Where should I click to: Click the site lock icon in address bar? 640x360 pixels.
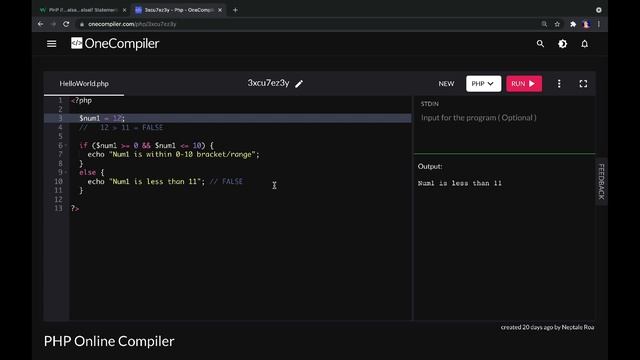[82, 24]
